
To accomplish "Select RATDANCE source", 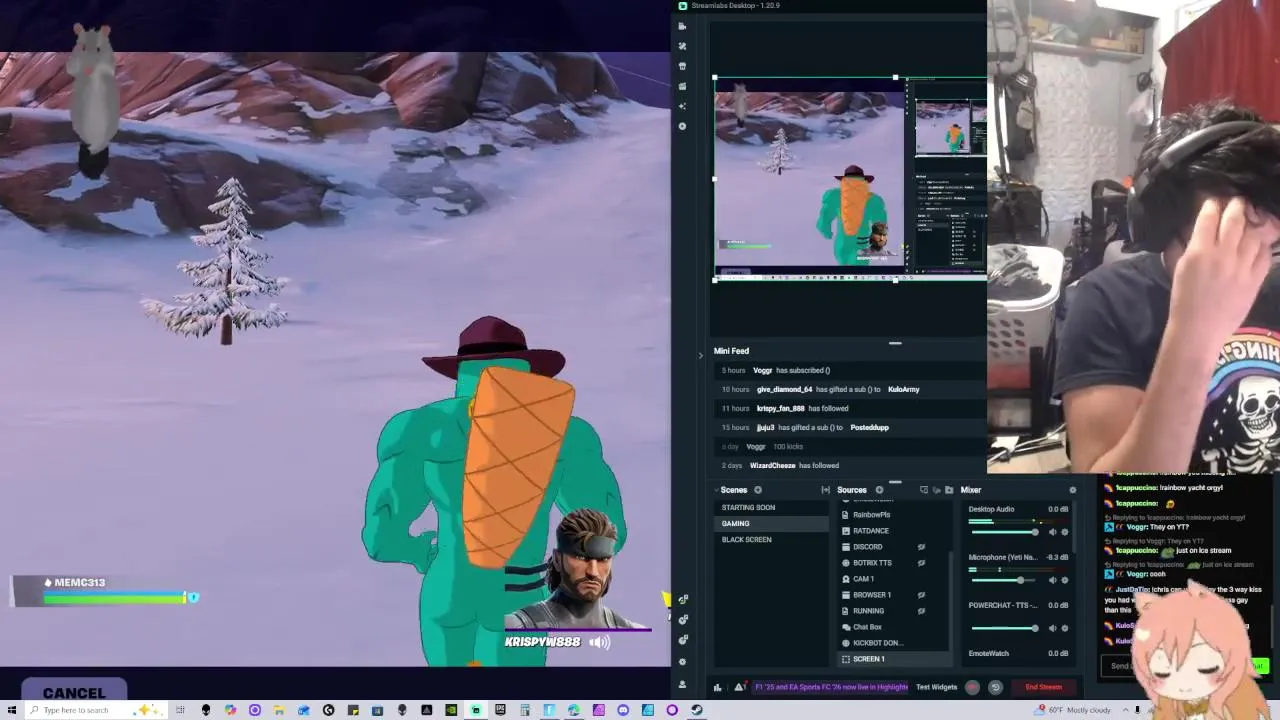I will click(x=891, y=531).
